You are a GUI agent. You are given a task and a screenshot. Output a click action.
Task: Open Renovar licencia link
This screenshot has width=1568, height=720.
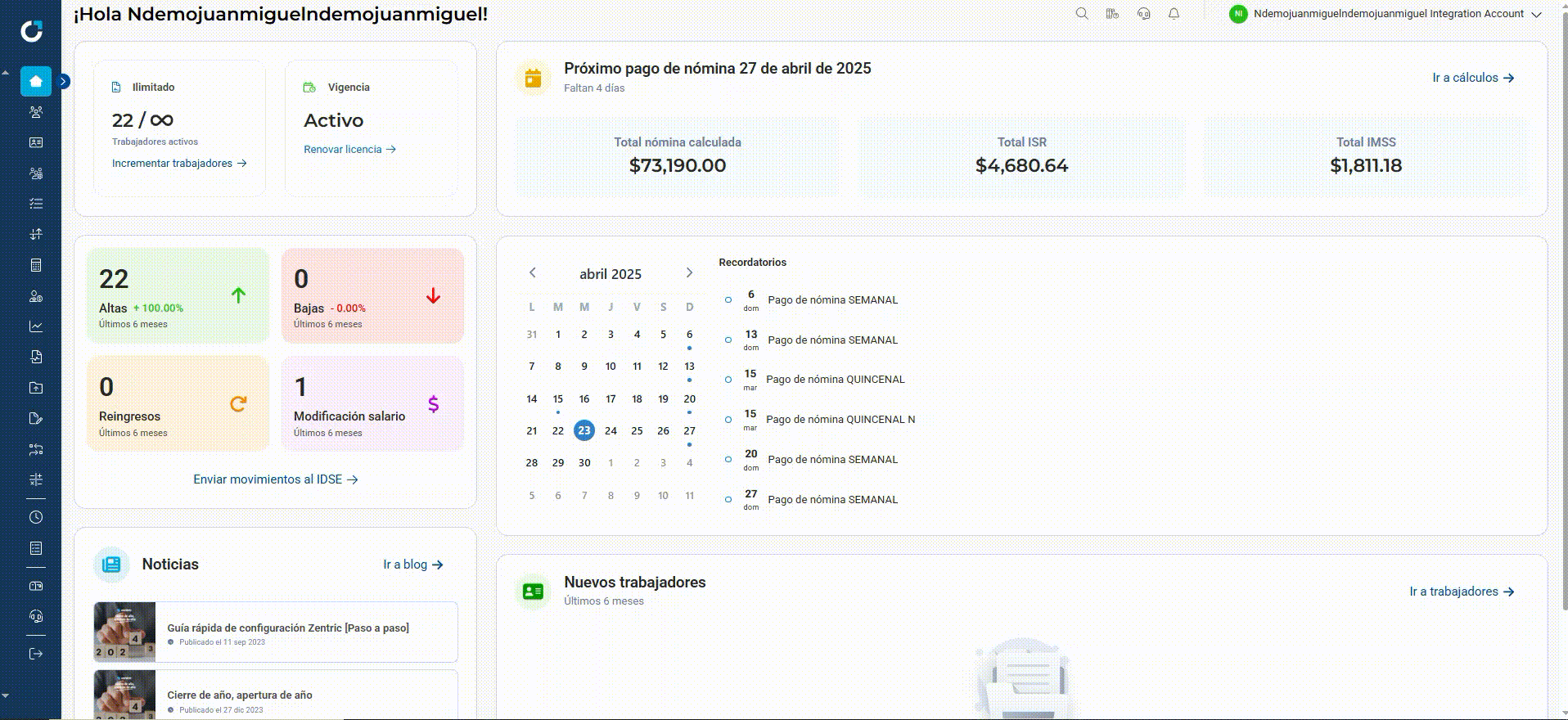click(349, 150)
